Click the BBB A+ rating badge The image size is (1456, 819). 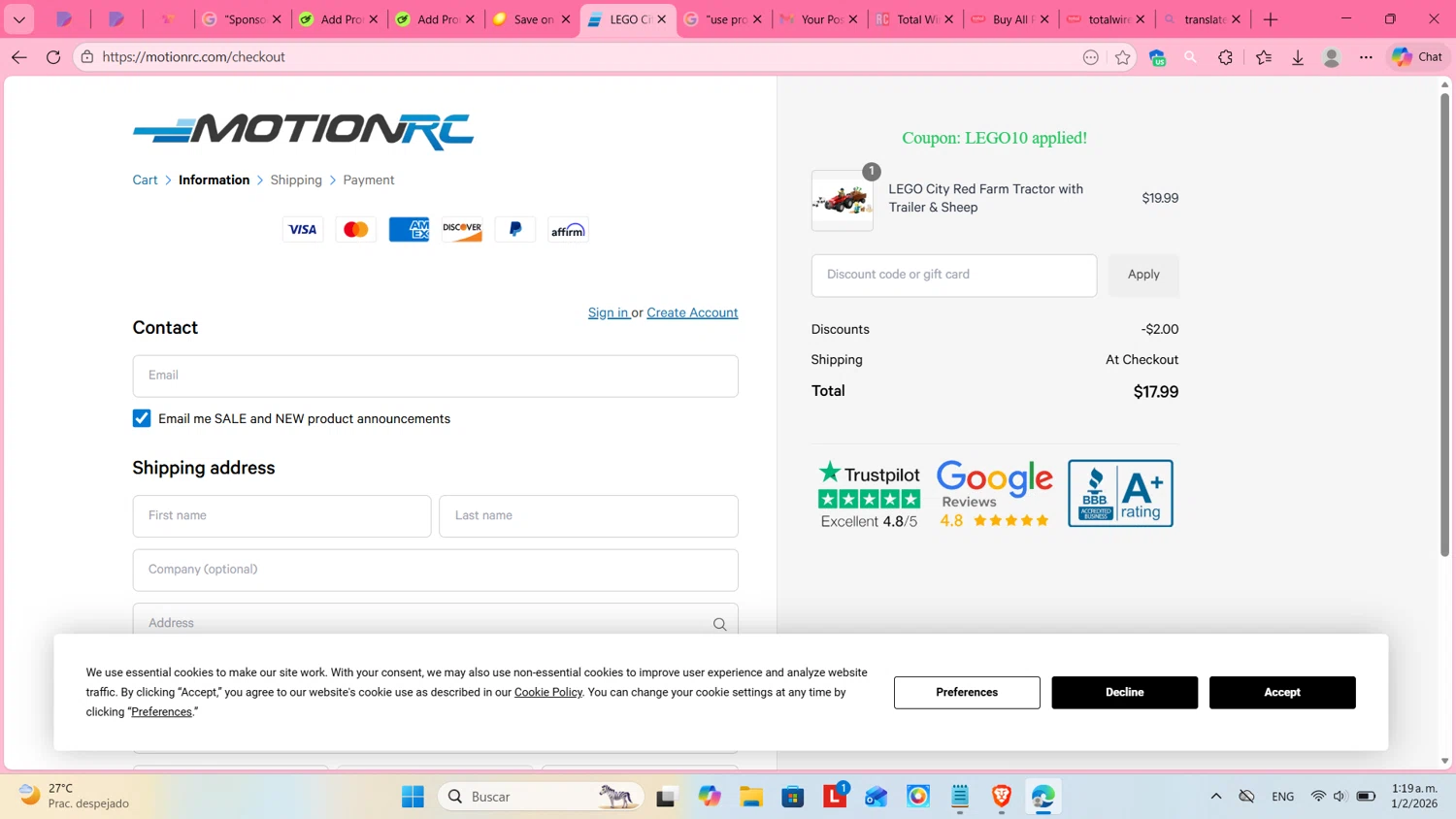[x=1120, y=493]
